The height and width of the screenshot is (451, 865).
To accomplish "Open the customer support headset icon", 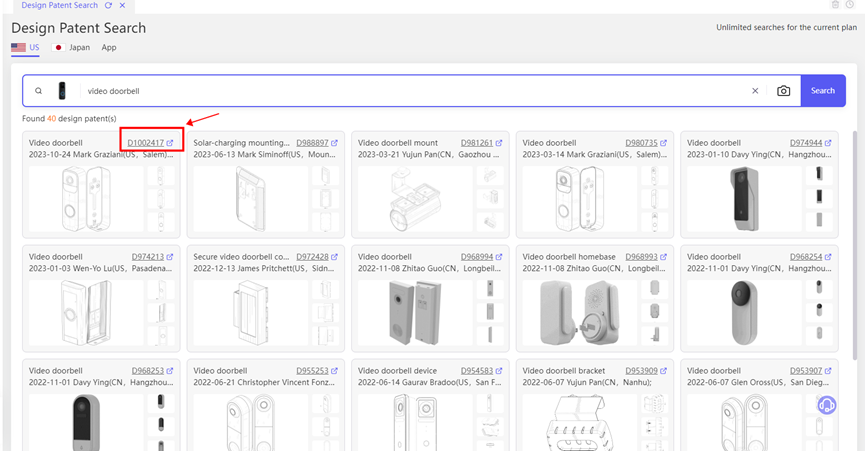I will [827, 405].
